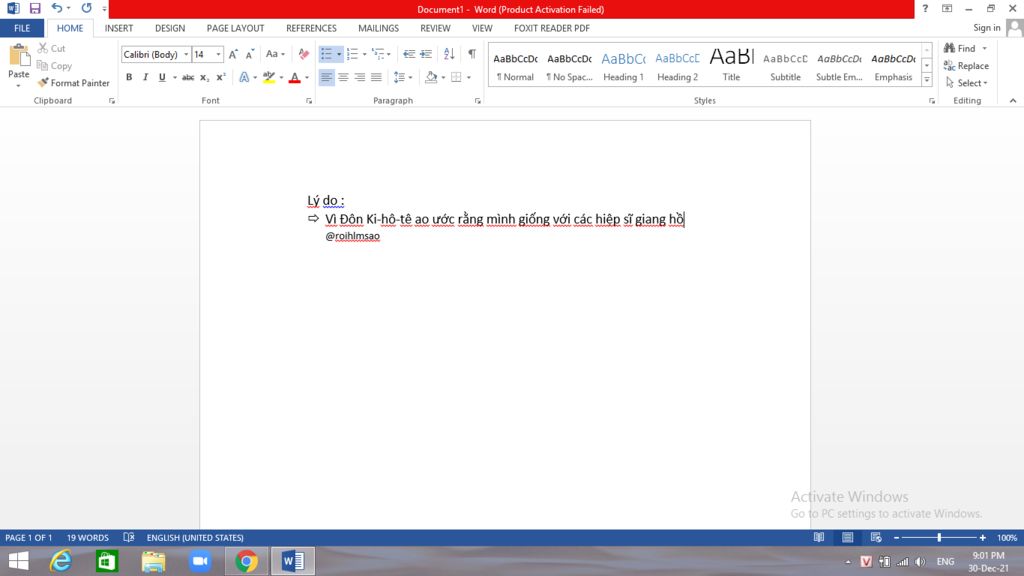Apply strikethrough formatting

tap(188, 77)
